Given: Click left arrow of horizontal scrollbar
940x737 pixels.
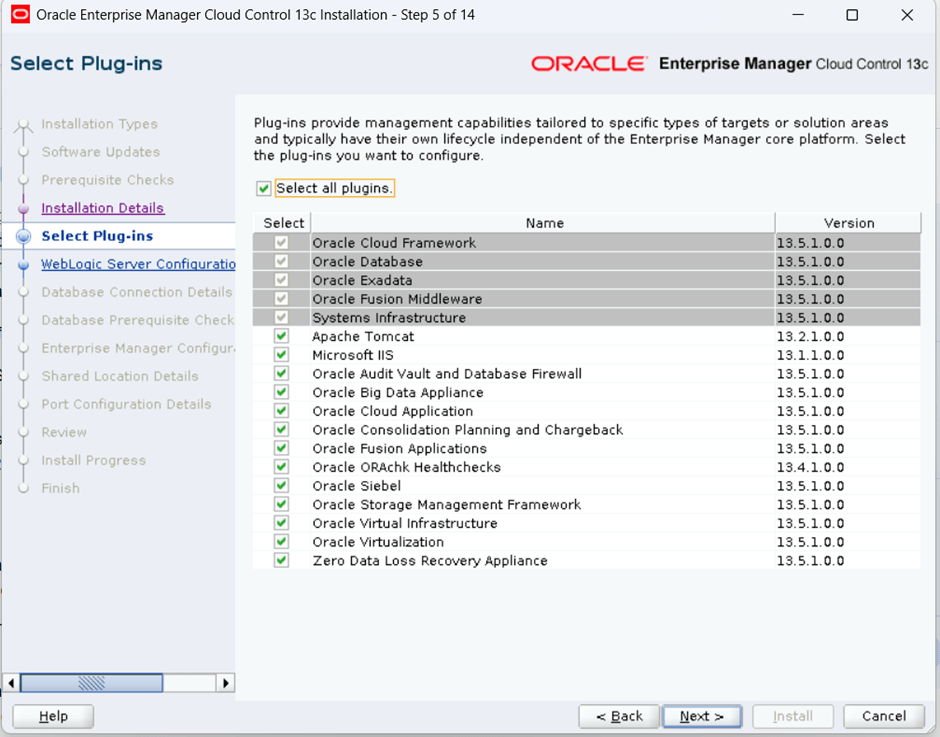Looking at the screenshot, I should (11, 683).
